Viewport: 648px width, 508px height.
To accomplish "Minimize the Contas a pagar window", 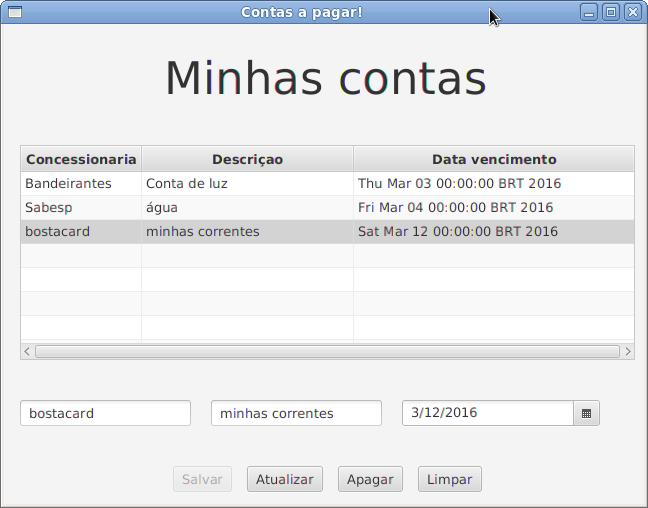I will click(590, 12).
